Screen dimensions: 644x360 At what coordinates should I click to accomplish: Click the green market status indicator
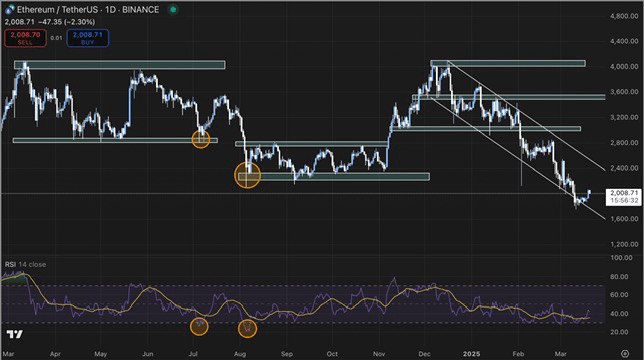point(173,9)
